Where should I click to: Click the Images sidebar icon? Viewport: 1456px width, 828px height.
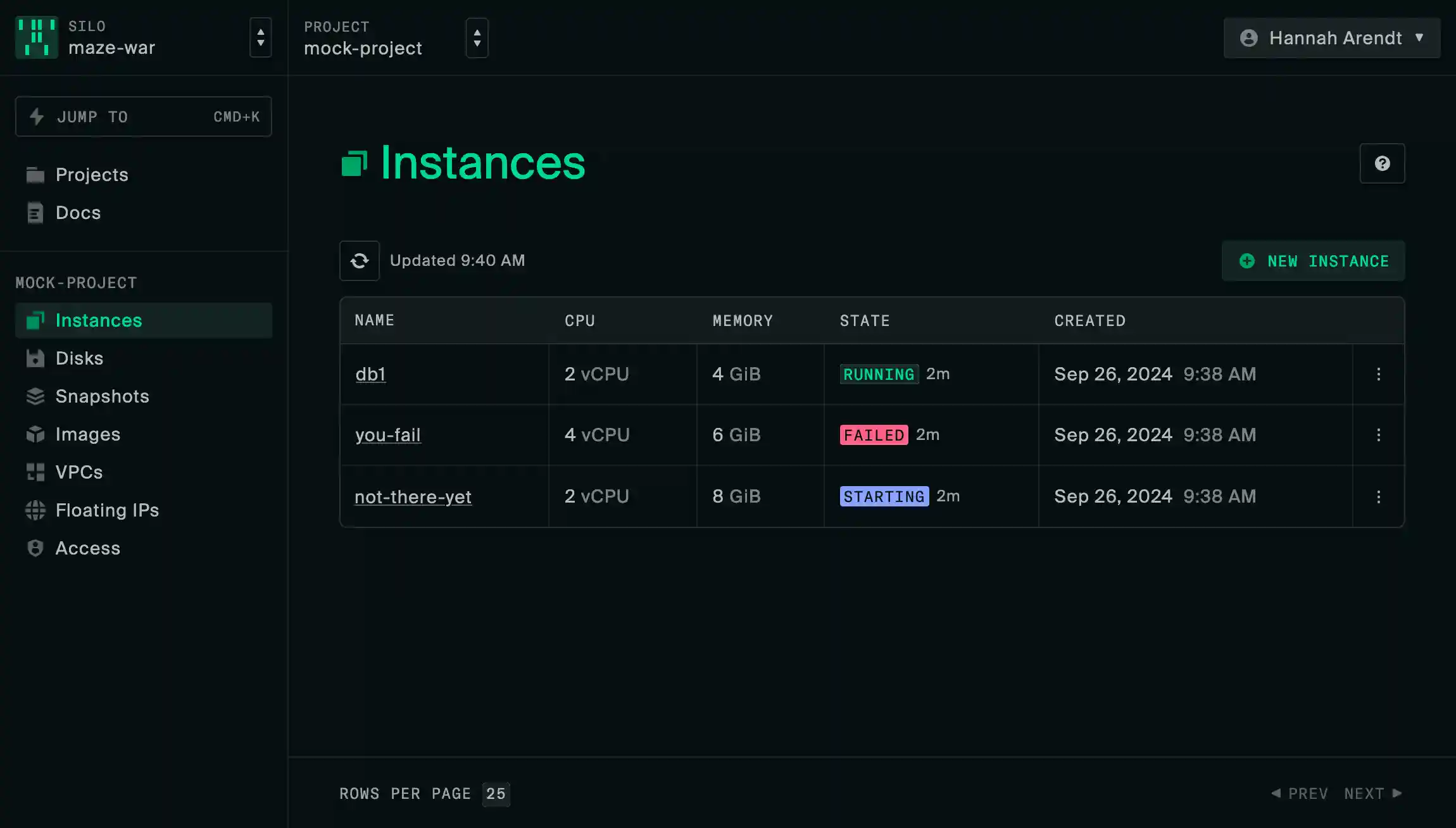35,434
